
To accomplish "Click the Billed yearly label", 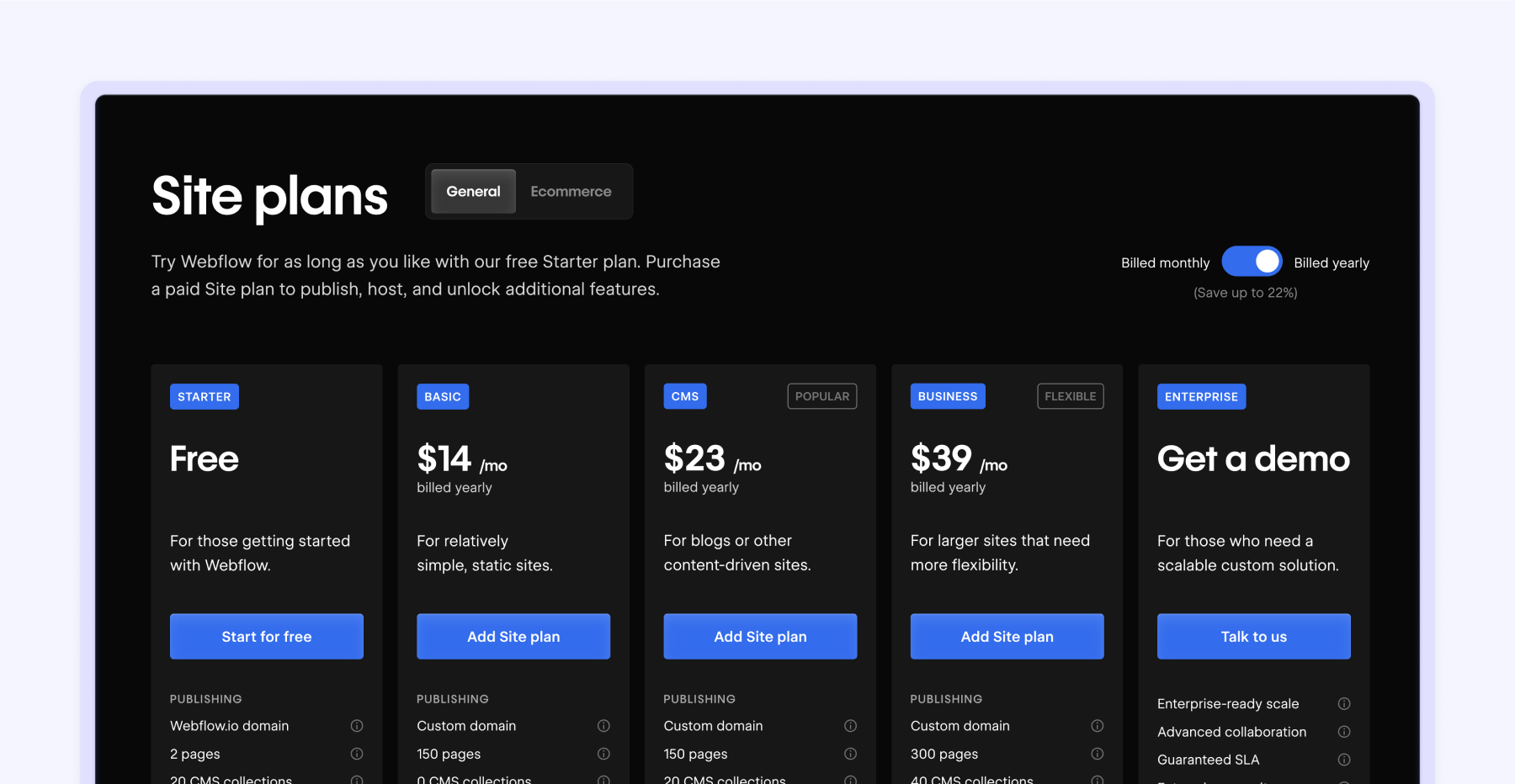I will click(x=1332, y=263).
